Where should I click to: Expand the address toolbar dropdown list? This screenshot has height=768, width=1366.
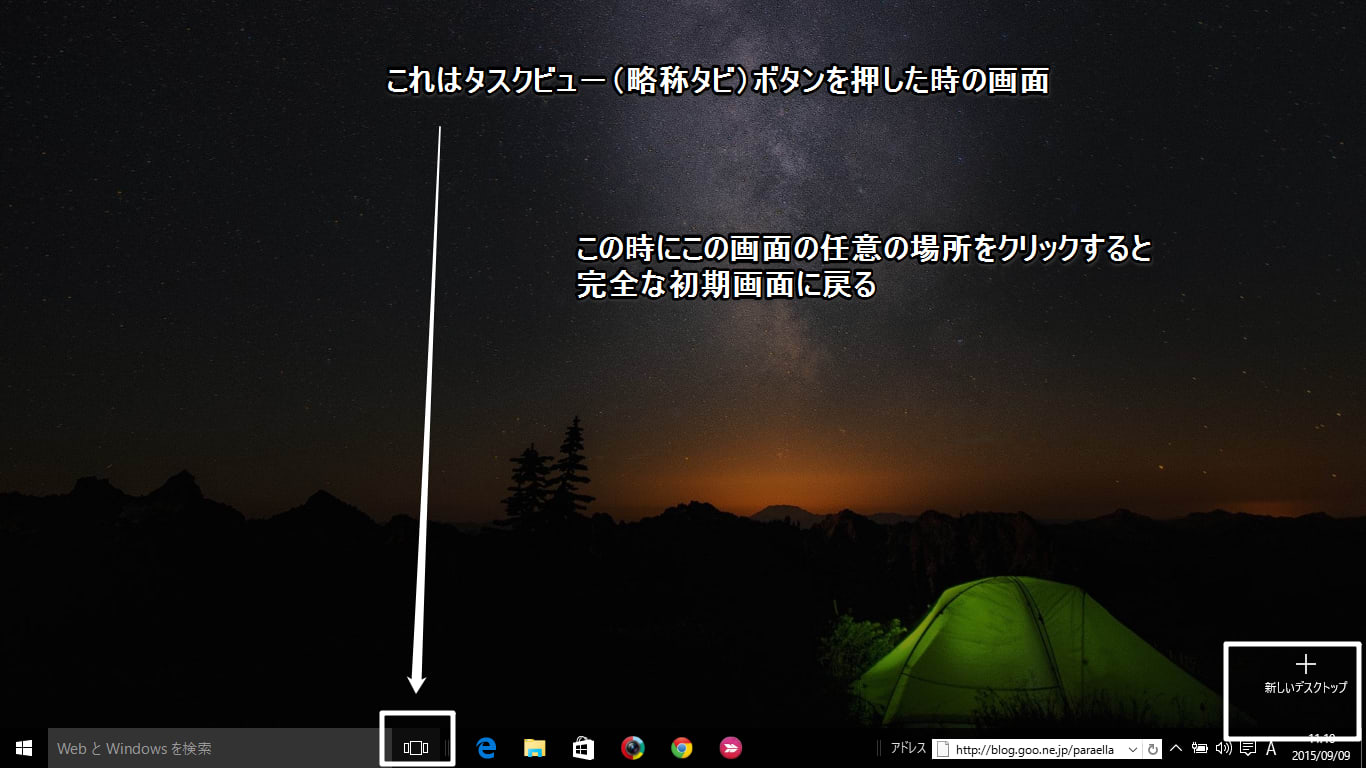1132,749
